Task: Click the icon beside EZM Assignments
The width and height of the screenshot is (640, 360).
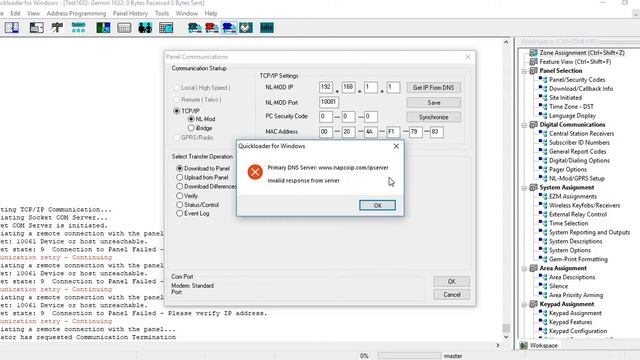Action: [543, 196]
